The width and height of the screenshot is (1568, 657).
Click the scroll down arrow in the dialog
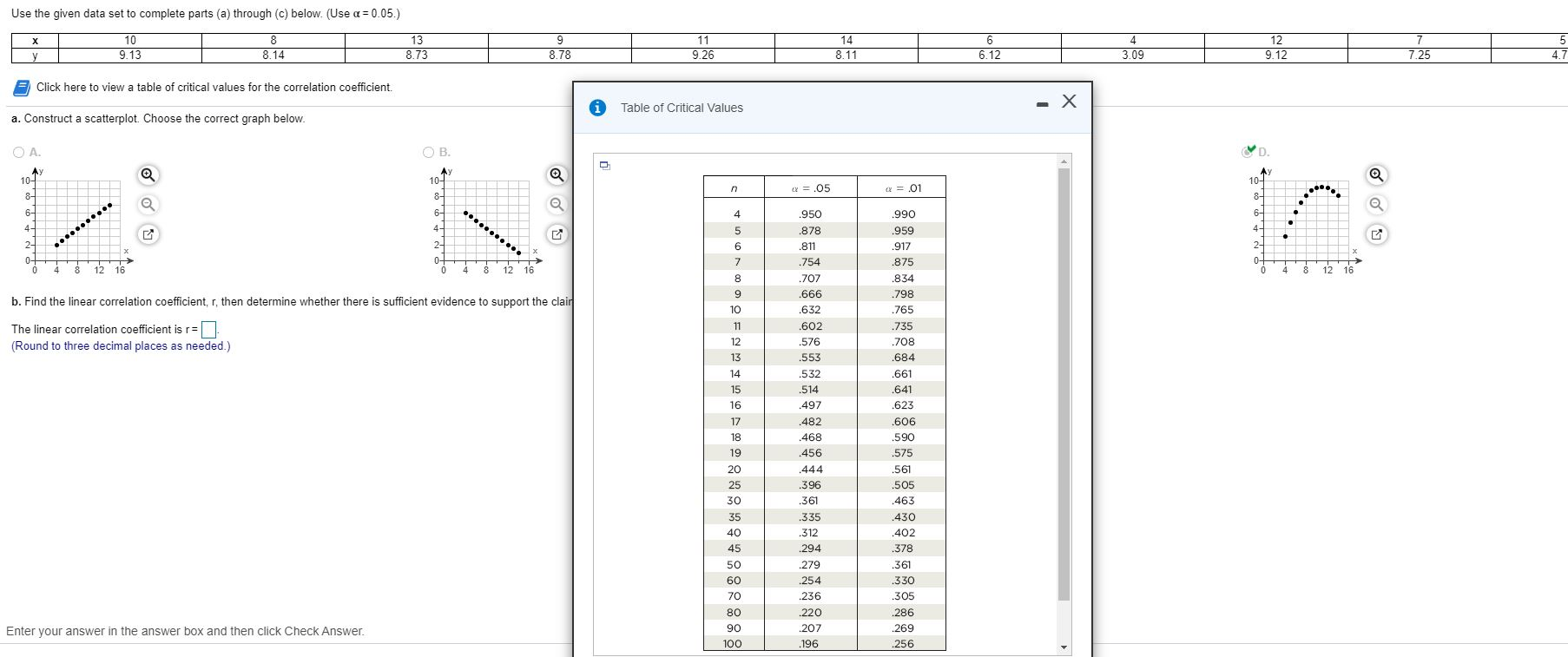pos(1064,647)
